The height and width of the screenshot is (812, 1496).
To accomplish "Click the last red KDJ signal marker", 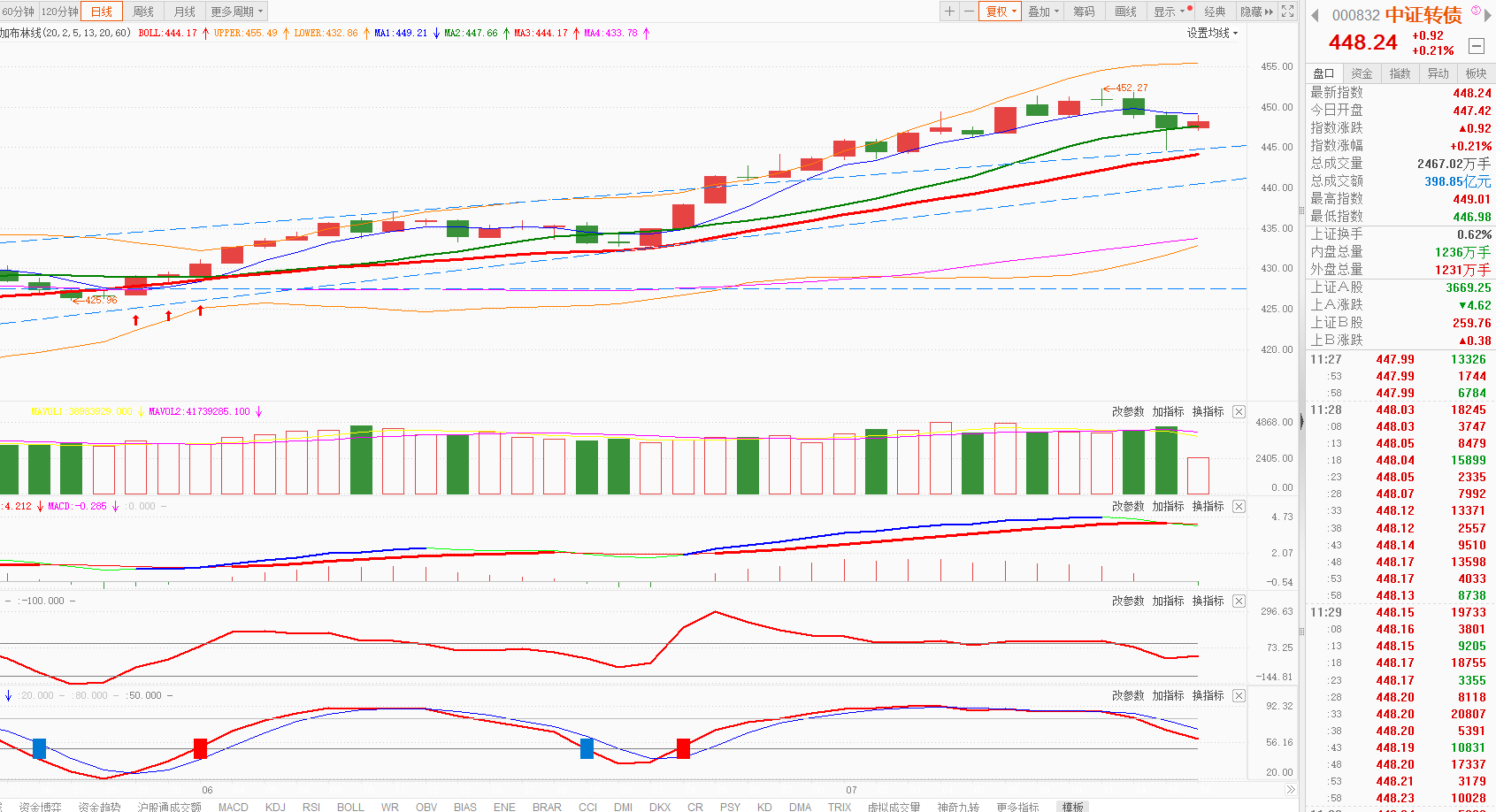I will pyautogui.click(x=683, y=748).
